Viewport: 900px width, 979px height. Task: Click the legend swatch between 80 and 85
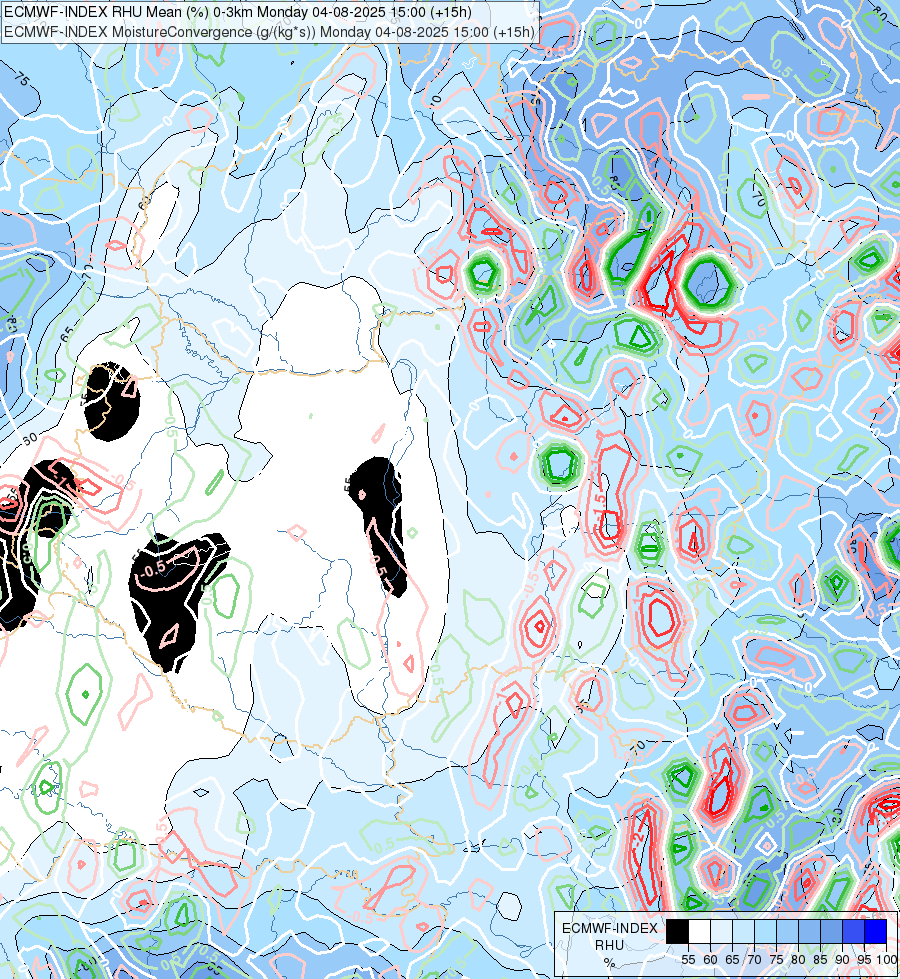click(x=809, y=931)
